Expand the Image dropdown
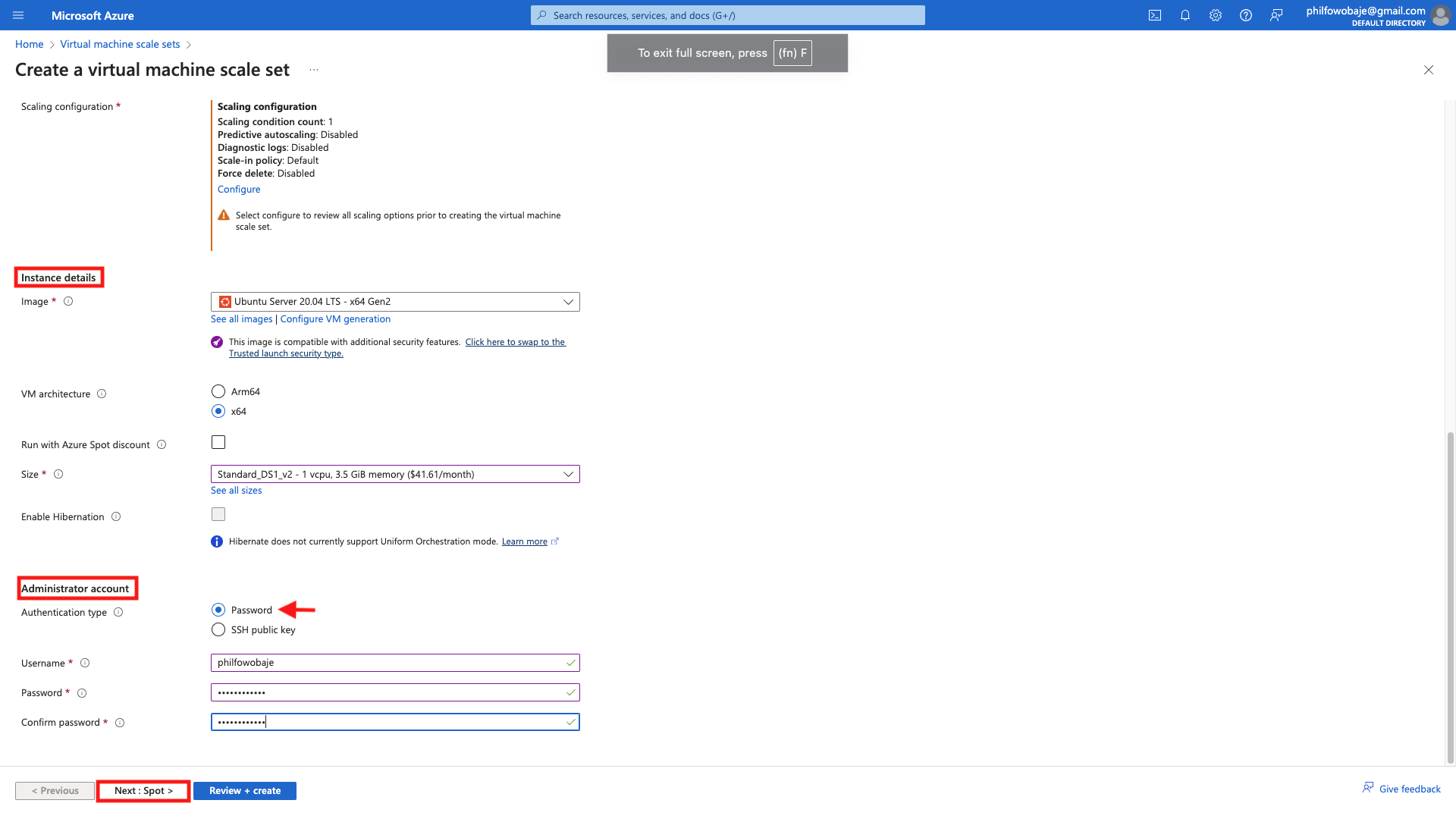The width and height of the screenshot is (1456, 819). pos(395,302)
